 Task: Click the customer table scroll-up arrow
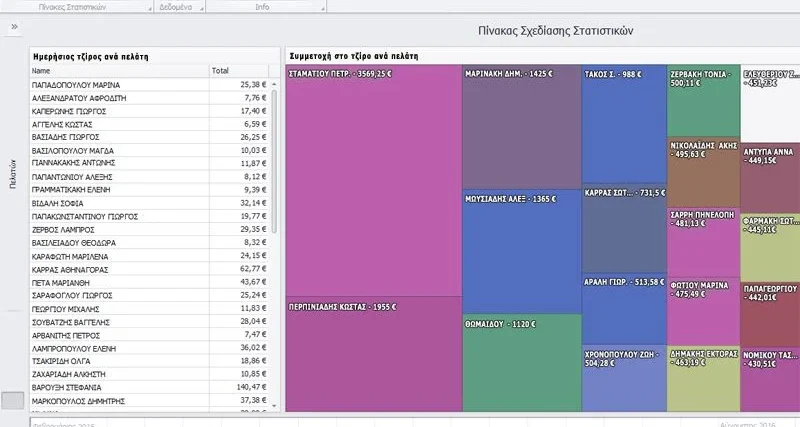click(x=274, y=84)
